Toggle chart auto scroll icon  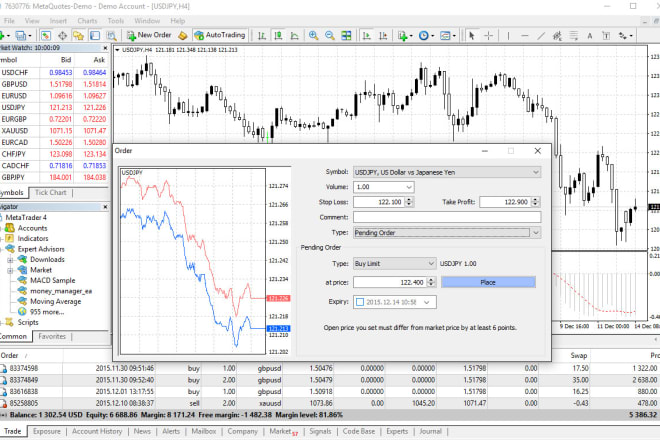[367, 35]
